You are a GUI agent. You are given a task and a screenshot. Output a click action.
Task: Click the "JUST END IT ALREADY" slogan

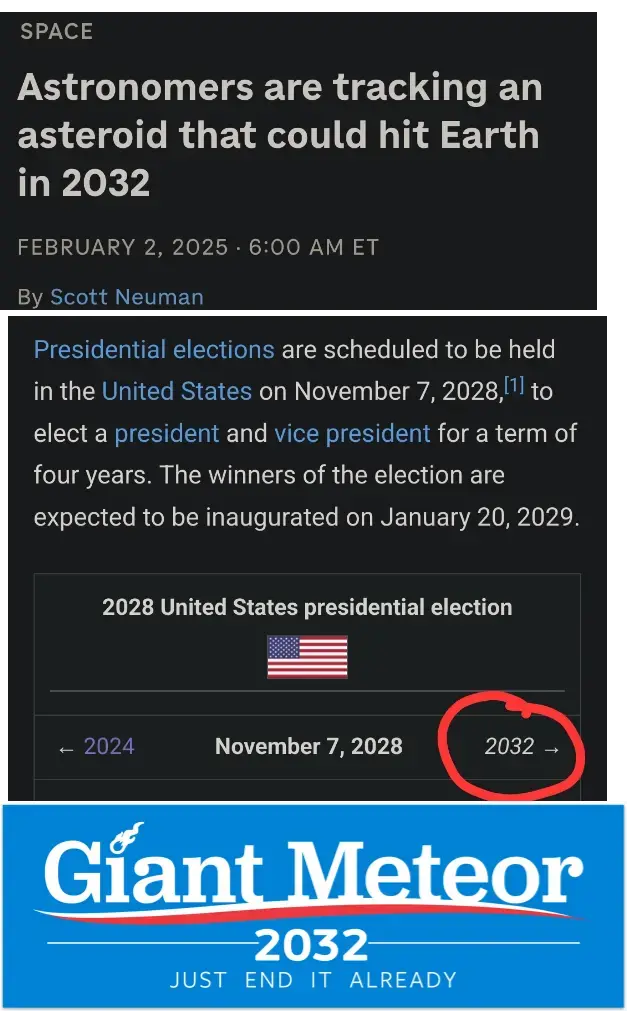(313, 980)
